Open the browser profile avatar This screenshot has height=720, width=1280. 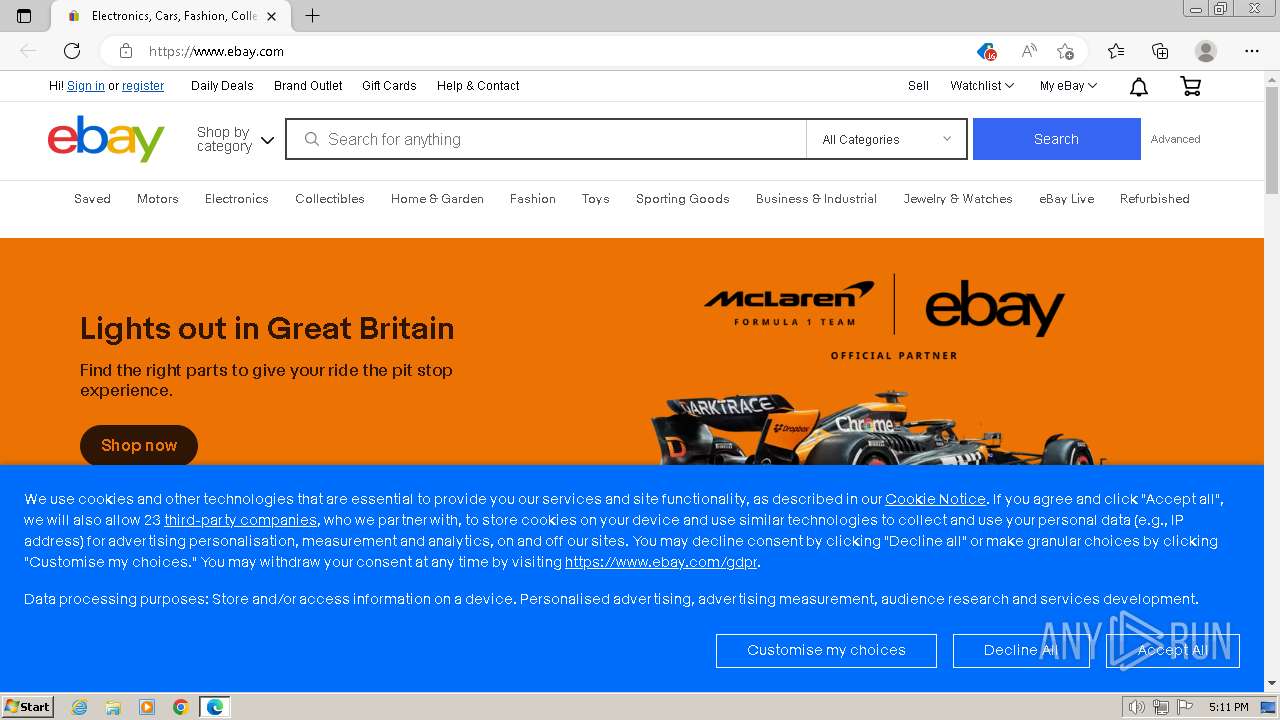point(1206,51)
